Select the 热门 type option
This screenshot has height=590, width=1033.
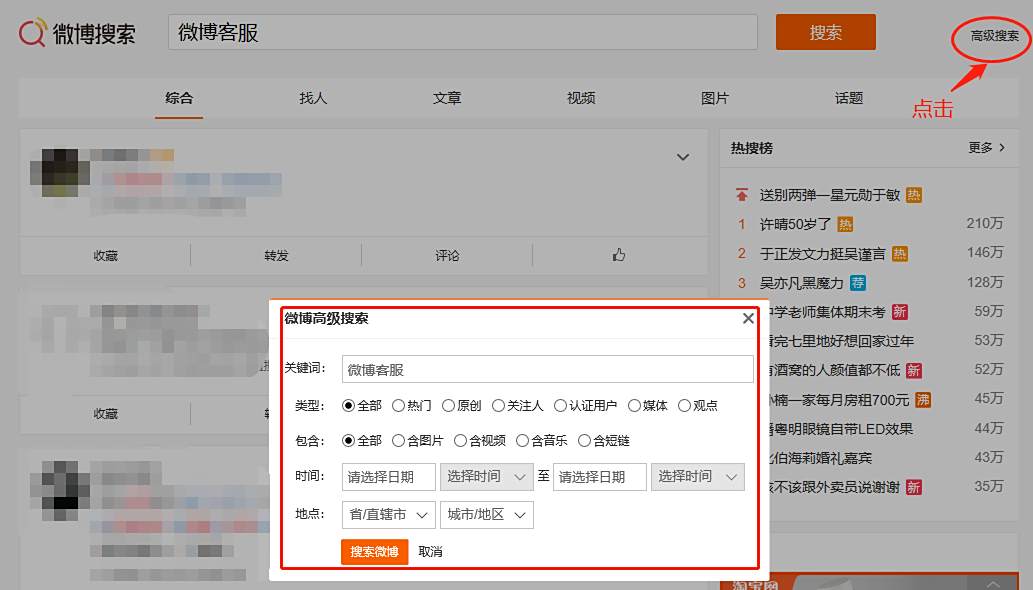[x=399, y=406]
